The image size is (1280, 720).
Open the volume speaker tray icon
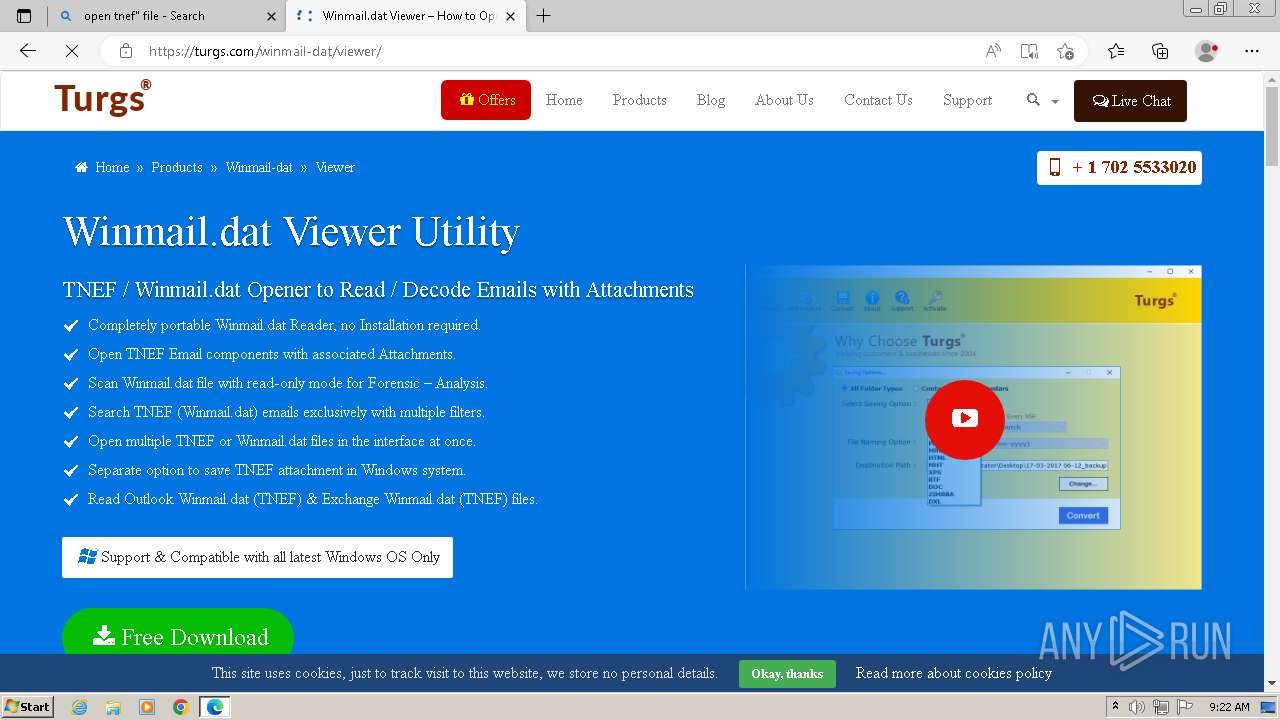coord(1137,707)
